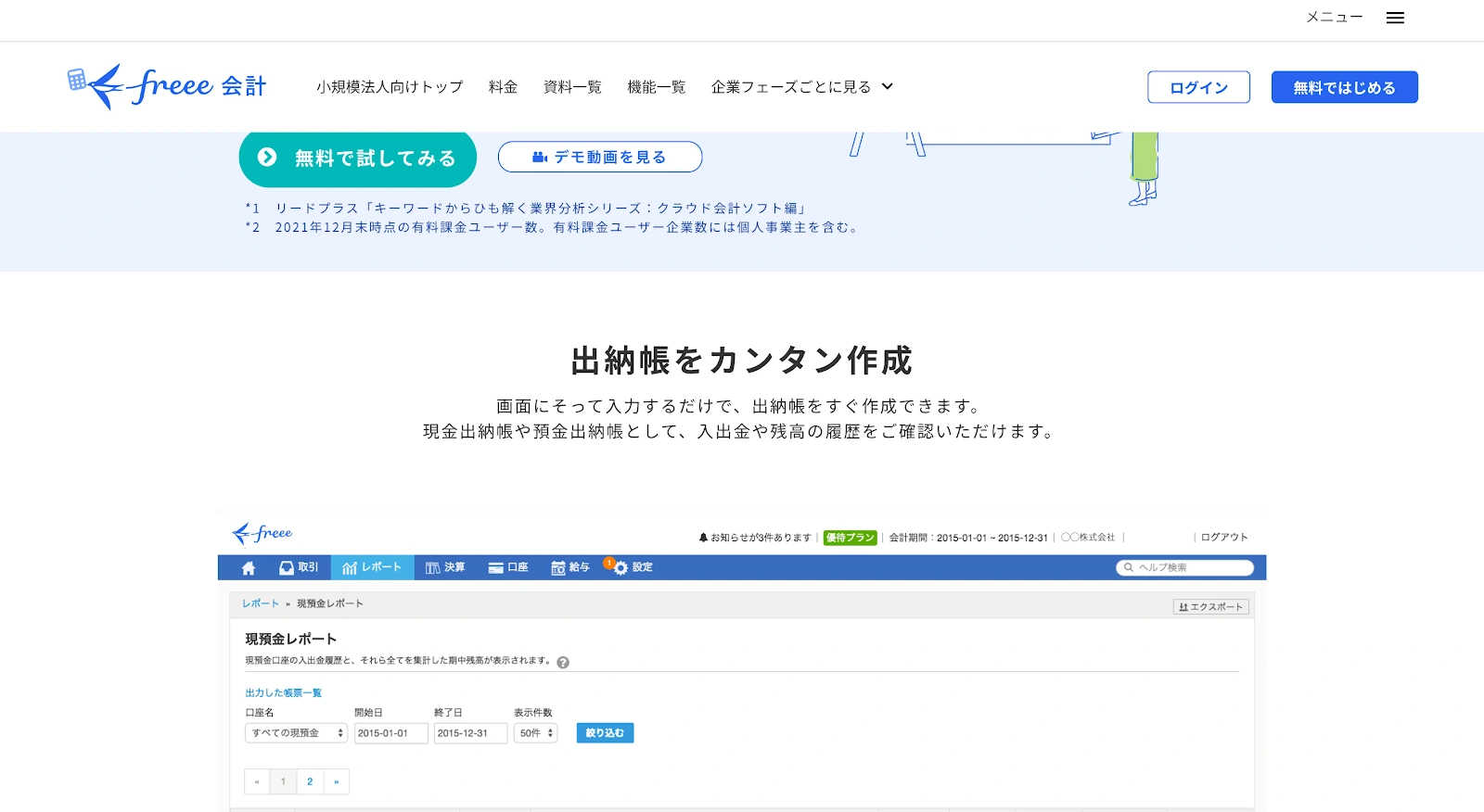Select the レポート tab in navbar
Viewport: 1484px width, 812px height.
click(372, 567)
